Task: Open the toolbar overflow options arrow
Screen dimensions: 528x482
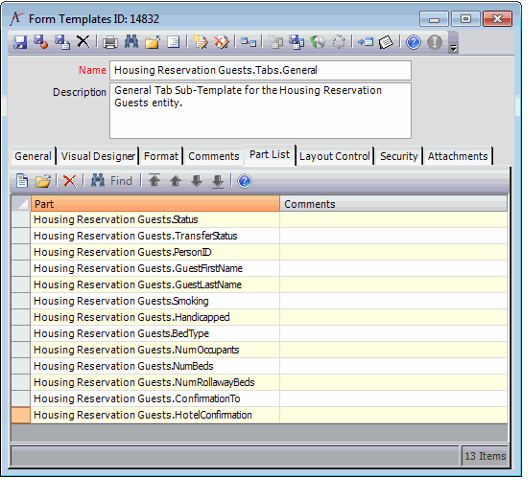Action: point(454,49)
